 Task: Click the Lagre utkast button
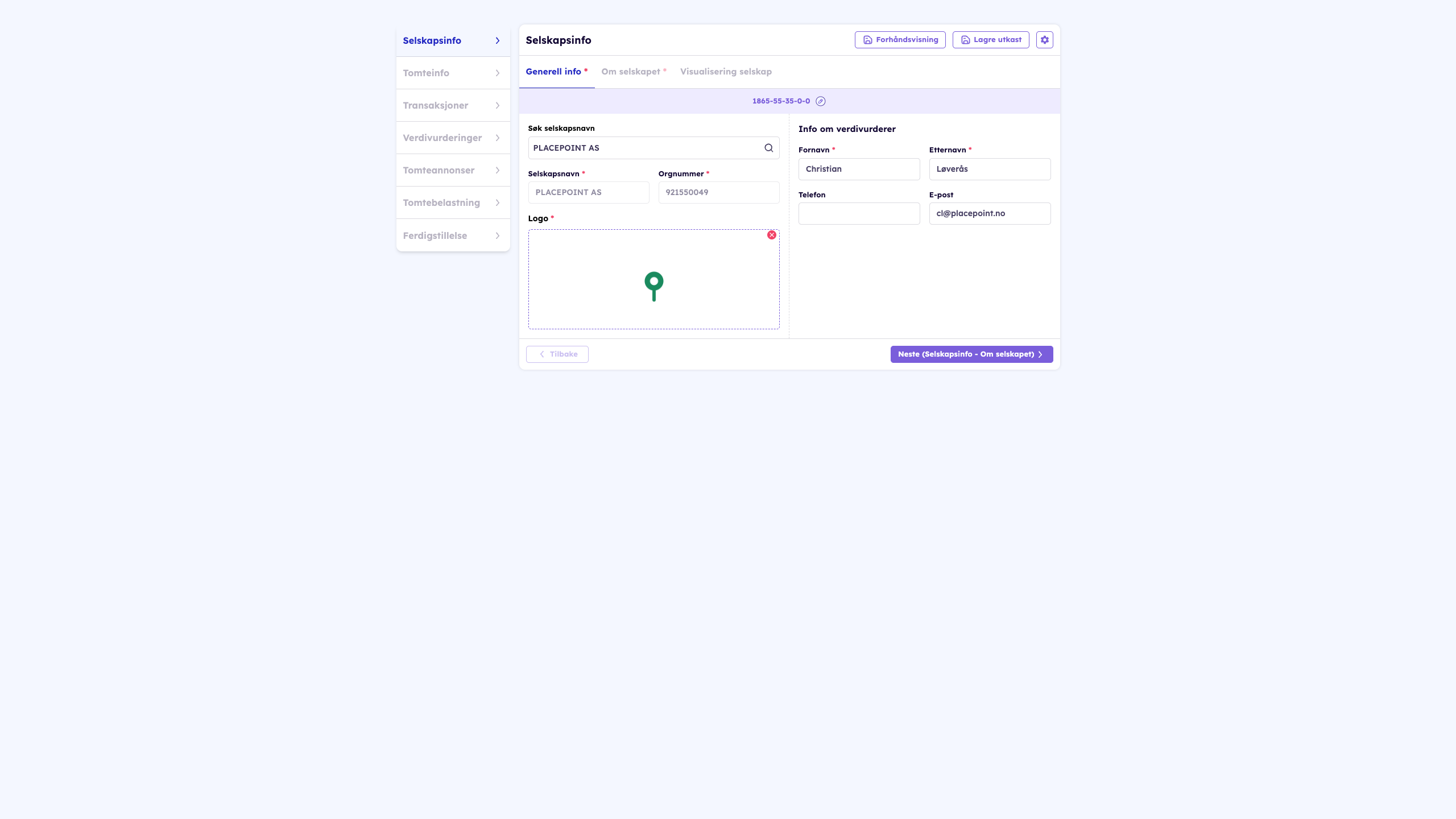tap(991, 40)
